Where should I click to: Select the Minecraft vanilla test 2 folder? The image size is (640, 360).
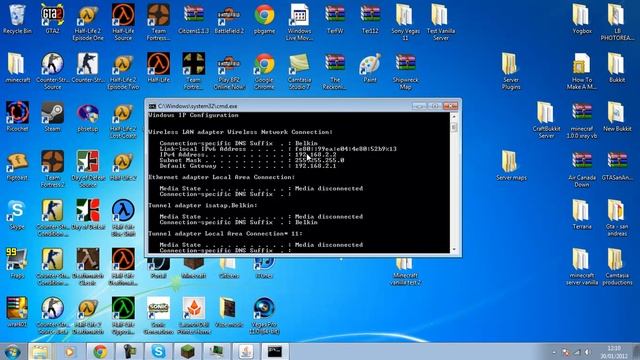pos(405,272)
